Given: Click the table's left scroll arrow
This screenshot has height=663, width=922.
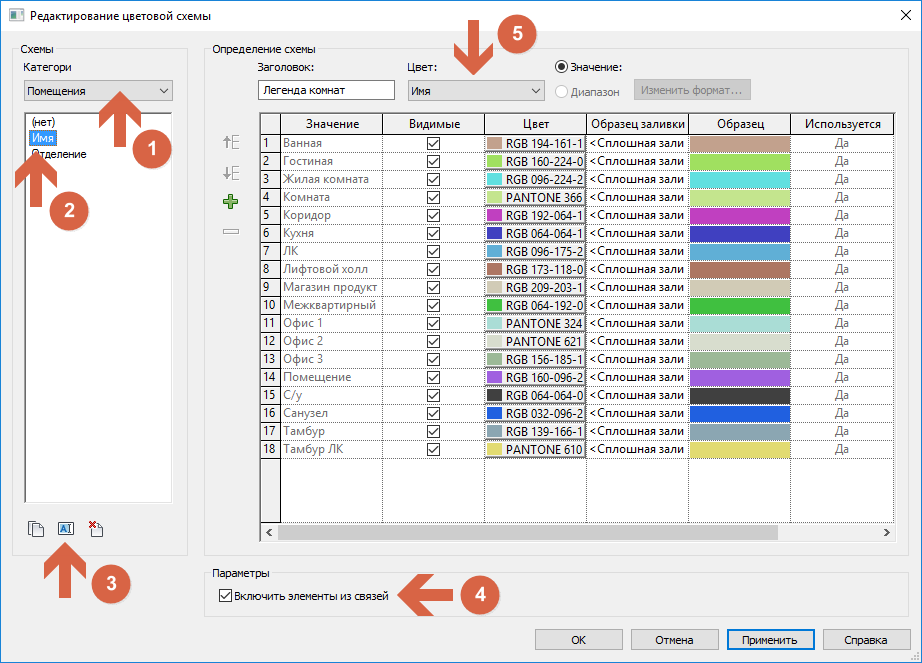Looking at the screenshot, I should (x=269, y=533).
